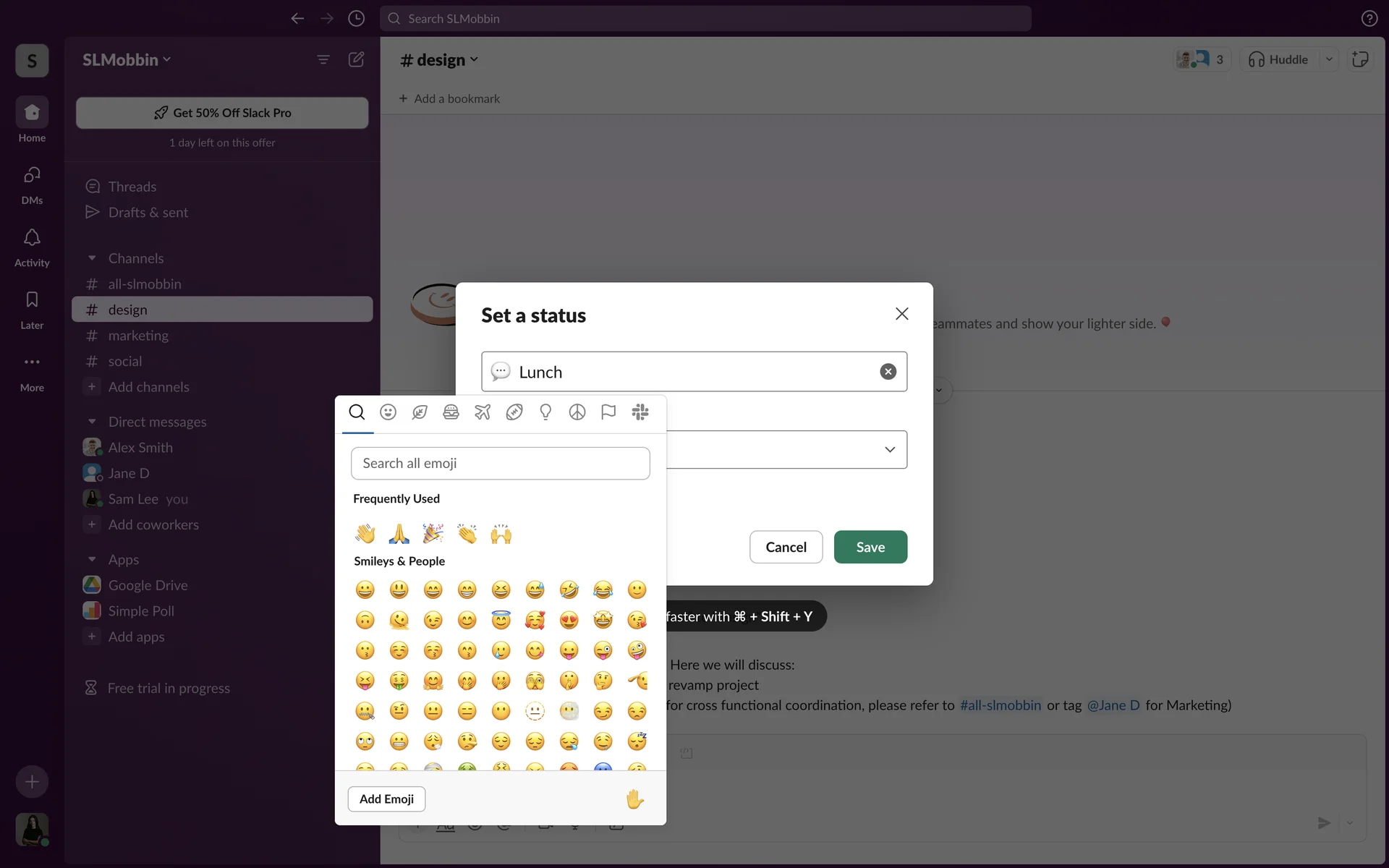Image resolution: width=1389 pixels, height=868 pixels.
Task: Pick the skin tone hand selector
Action: pyautogui.click(x=634, y=799)
